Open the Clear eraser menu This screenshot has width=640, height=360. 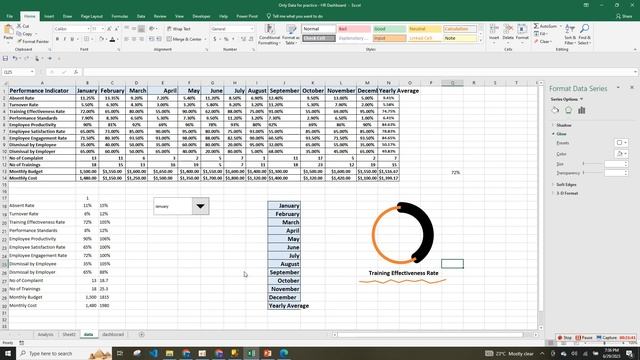[543, 42]
